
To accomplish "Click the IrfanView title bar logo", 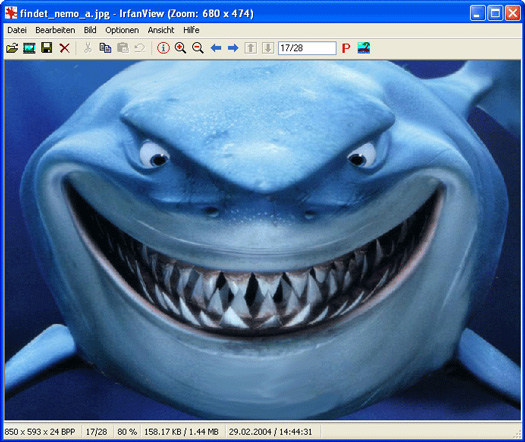I will point(11,13).
